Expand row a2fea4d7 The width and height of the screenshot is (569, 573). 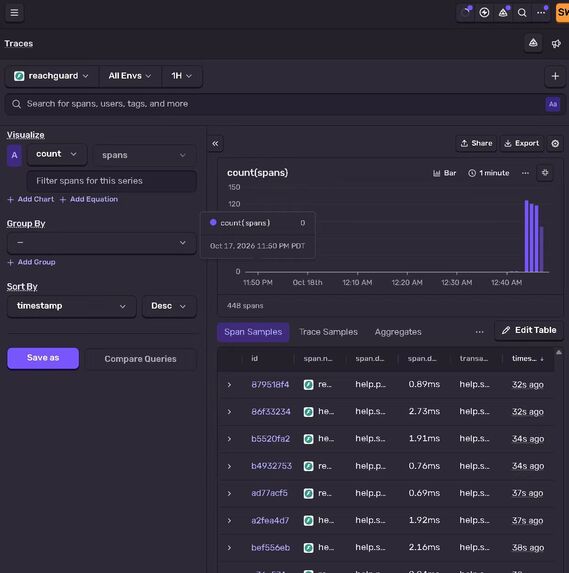pyautogui.click(x=229, y=520)
